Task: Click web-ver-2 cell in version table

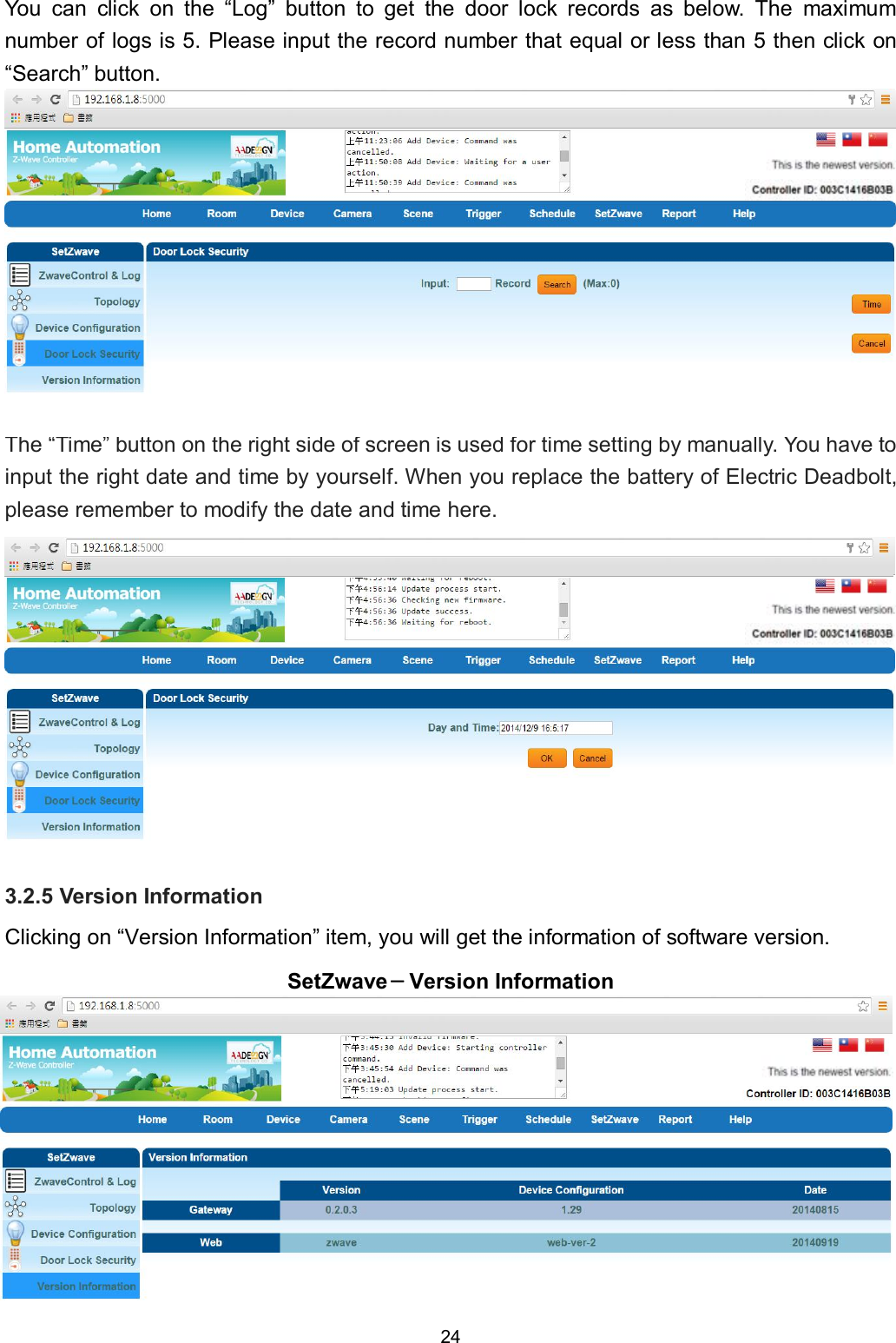Action: pos(571,1243)
